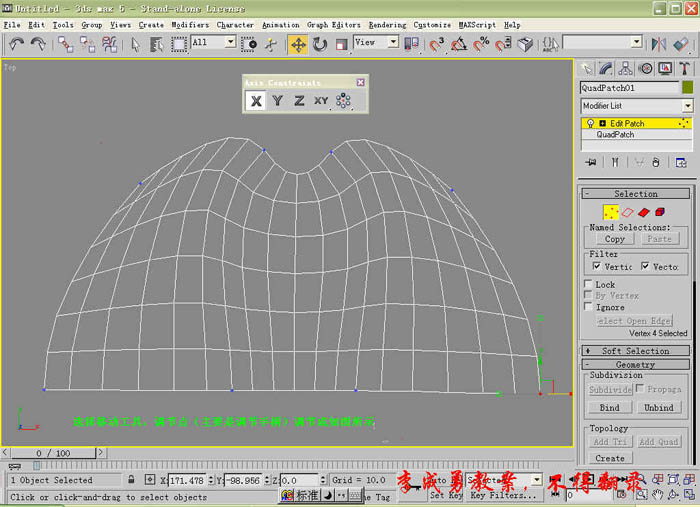This screenshot has height=507, width=700.
Task: Toggle the 3D Snap magnet icon
Action: tap(436, 44)
